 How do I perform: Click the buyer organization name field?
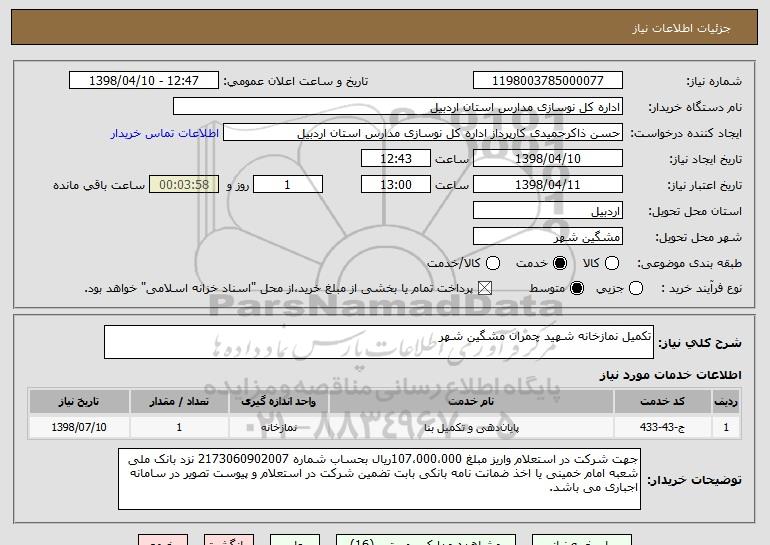pos(398,107)
